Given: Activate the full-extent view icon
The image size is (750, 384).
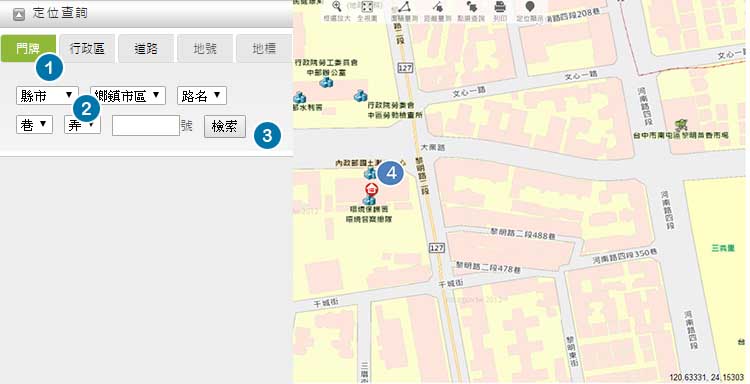Looking at the screenshot, I should point(367,7).
